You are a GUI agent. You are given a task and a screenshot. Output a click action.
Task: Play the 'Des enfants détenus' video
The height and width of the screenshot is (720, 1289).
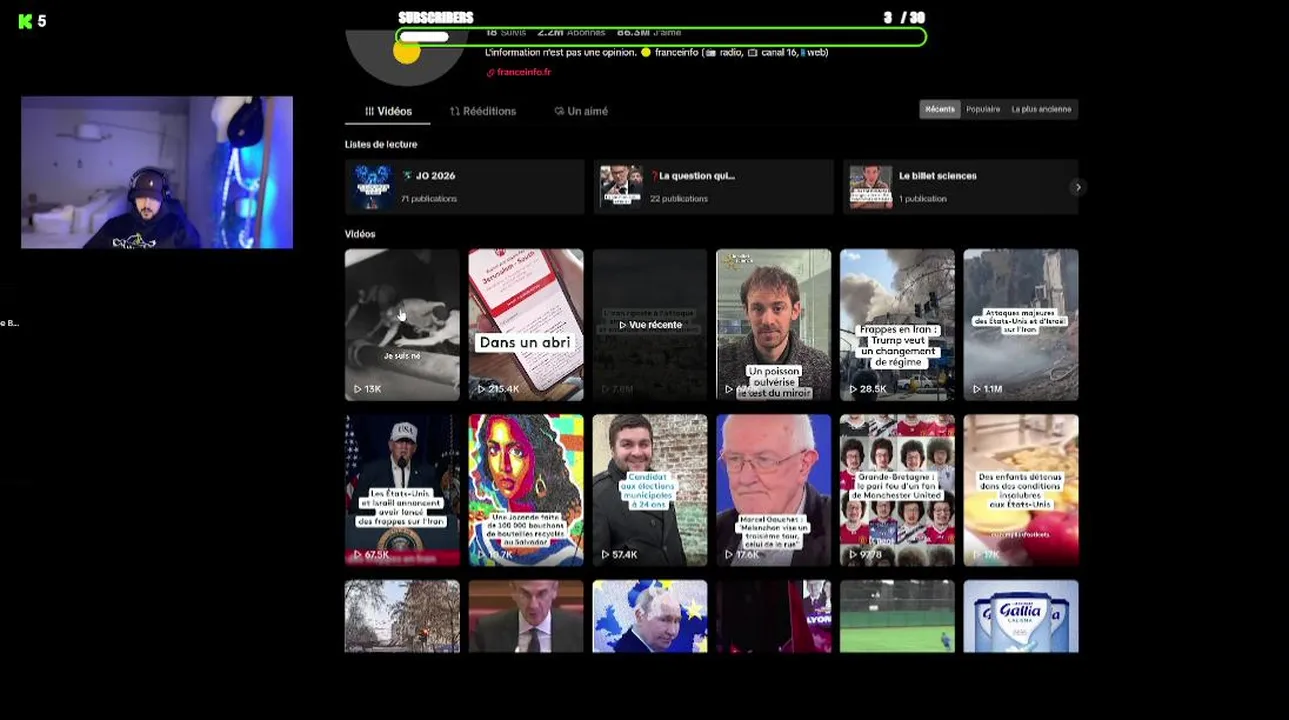(1021, 490)
